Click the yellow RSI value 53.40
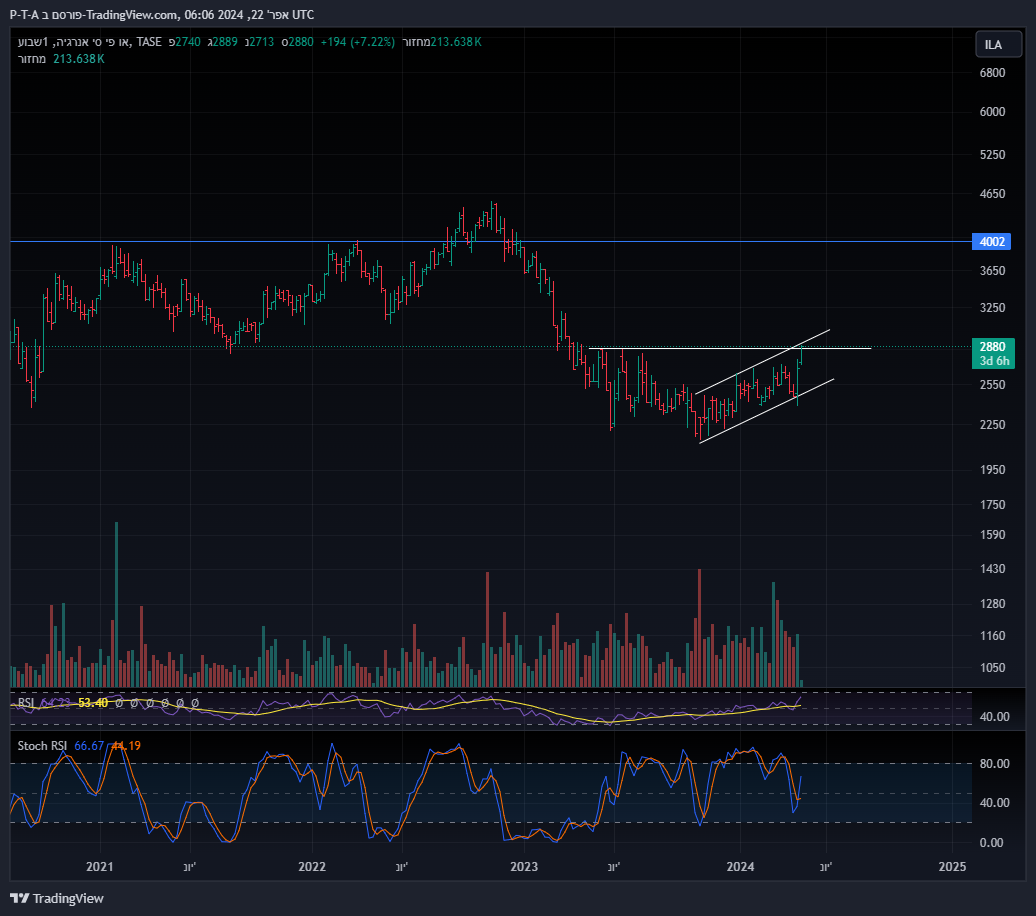Screen dimensions: 1036x916 (92, 703)
